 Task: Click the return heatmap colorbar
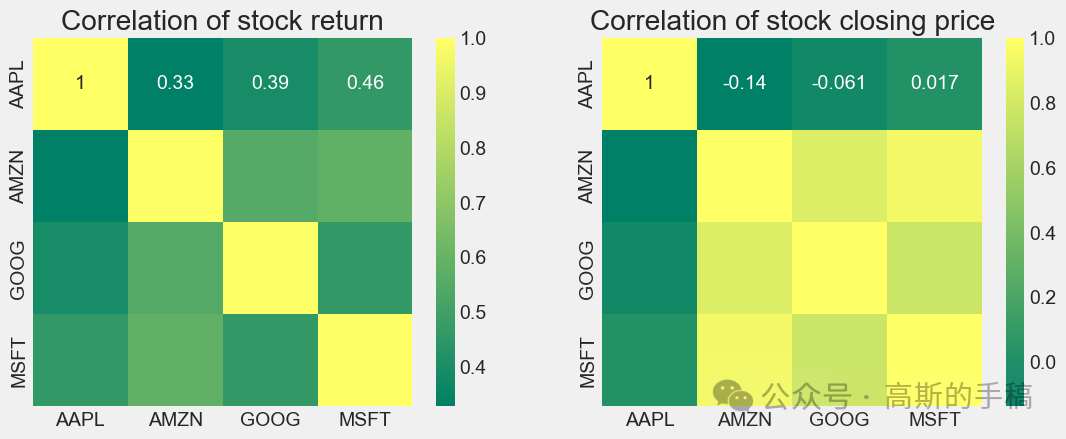pyautogui.click(x=445, y=221)
